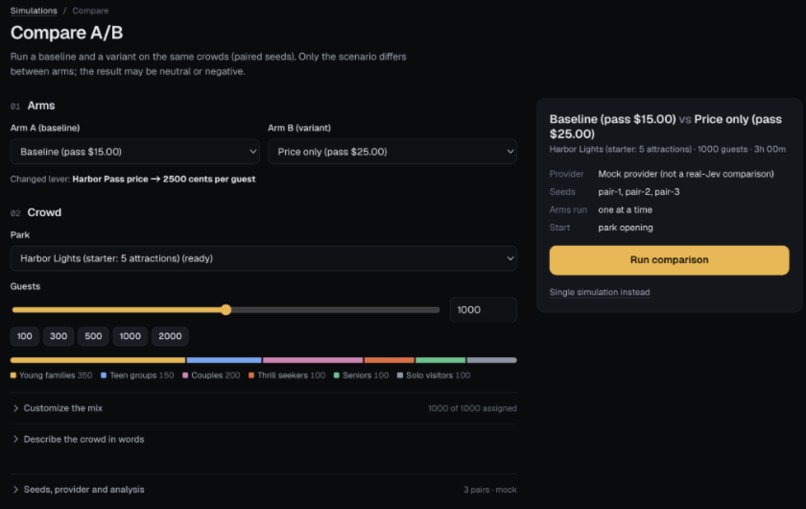Open the Arm B variant dropdown
The height and width of the screenshot is (509, 806).
coord(392,152)
